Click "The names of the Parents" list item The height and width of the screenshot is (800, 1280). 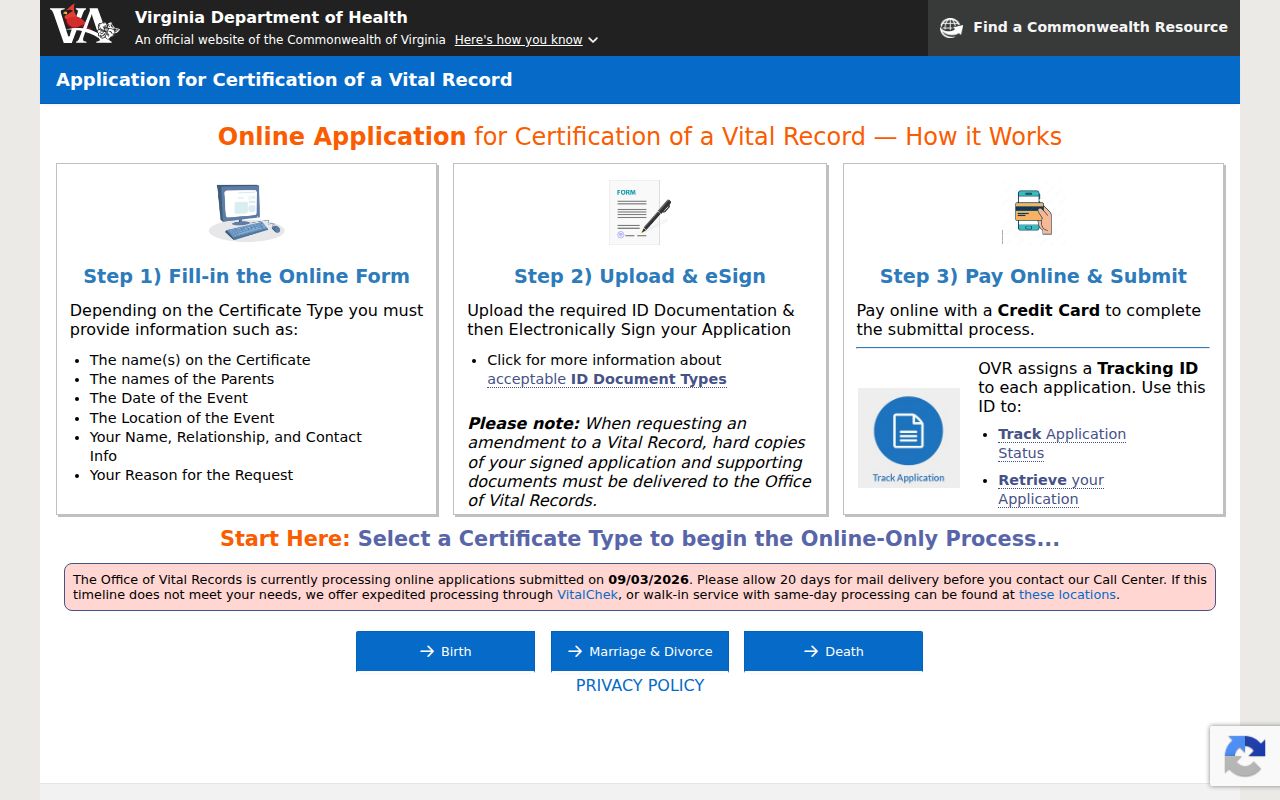click(182, 379)
